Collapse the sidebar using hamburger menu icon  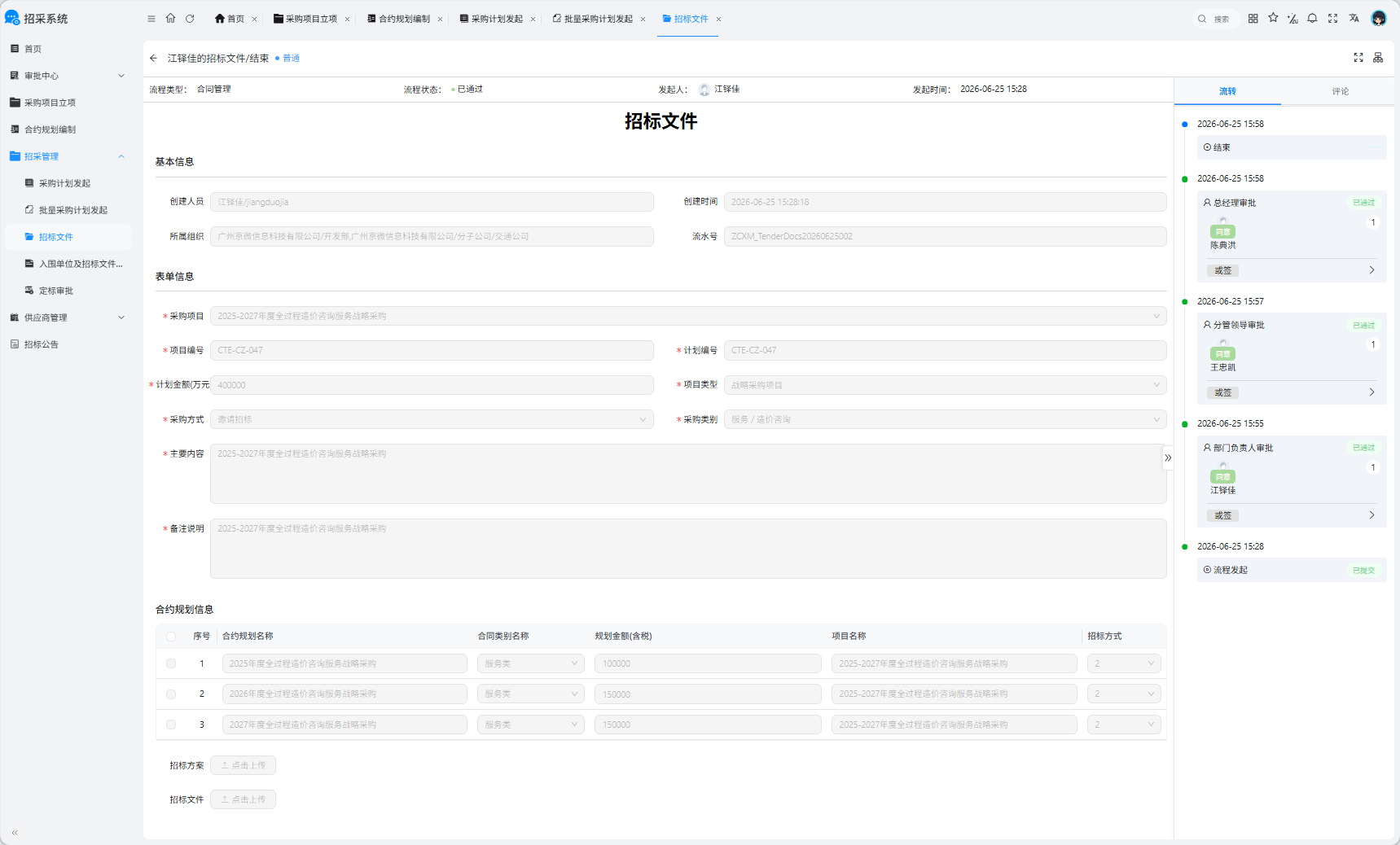coord(151,19)
